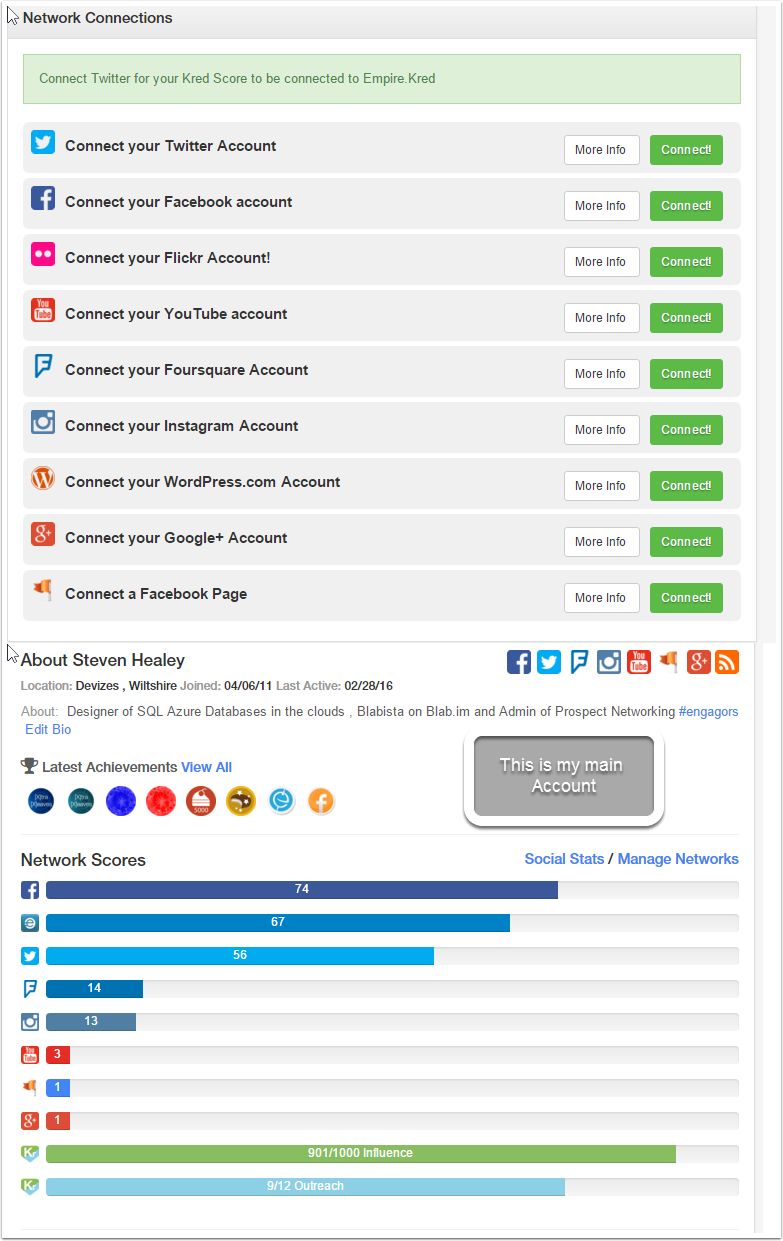
Task: Open the Twitter icon in profile header
Action: click(x=549, y=662)
